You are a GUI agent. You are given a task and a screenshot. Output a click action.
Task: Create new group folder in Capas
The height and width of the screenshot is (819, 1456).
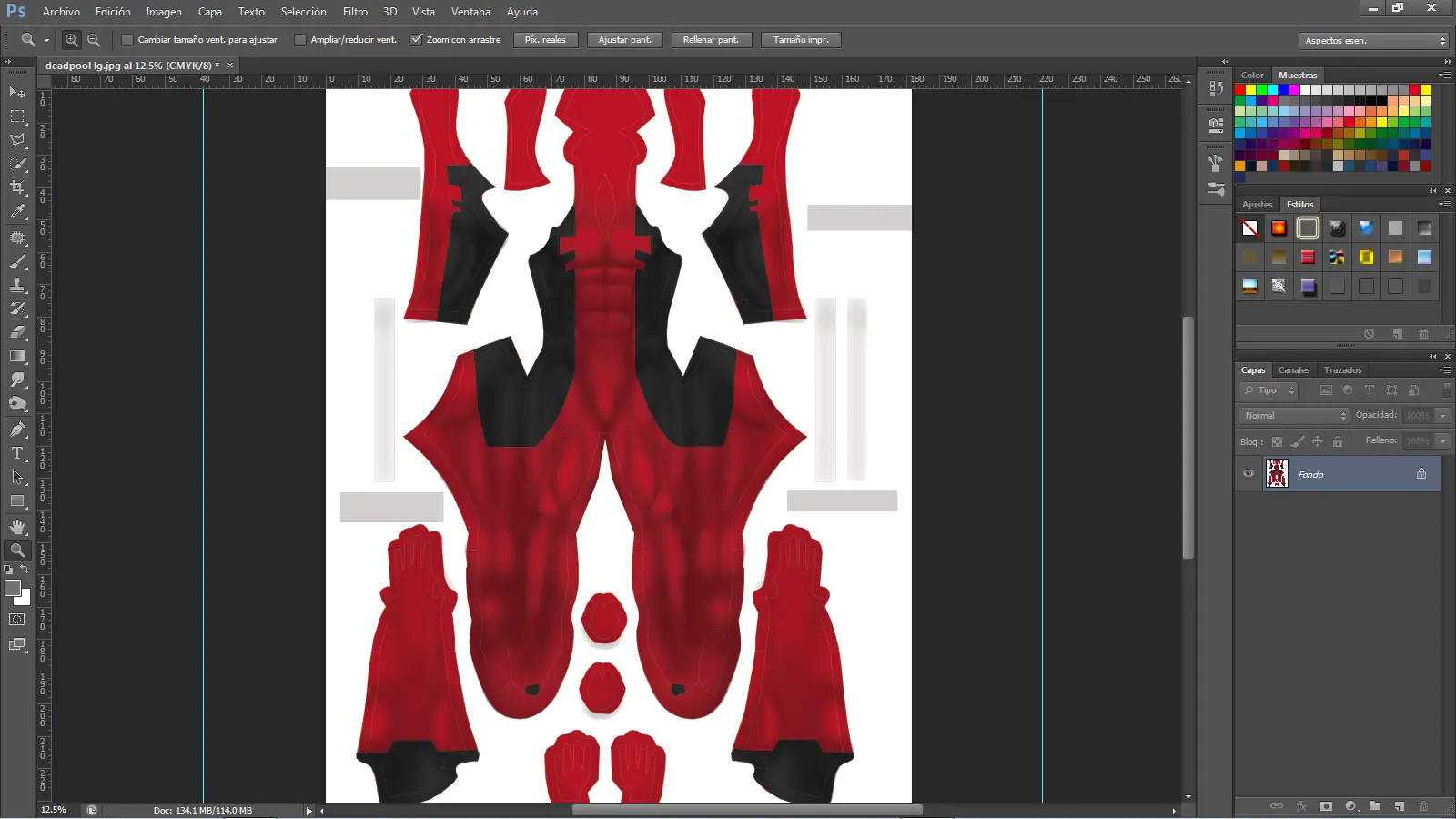click(1375, 806)
